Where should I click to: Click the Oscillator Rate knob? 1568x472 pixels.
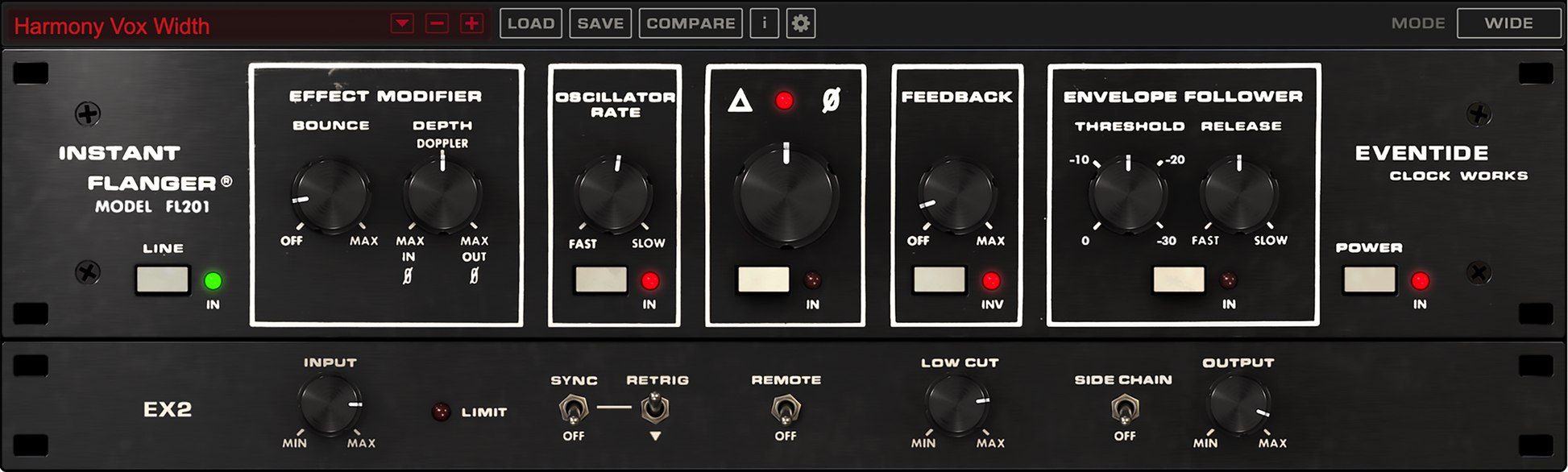pos(613,194)
